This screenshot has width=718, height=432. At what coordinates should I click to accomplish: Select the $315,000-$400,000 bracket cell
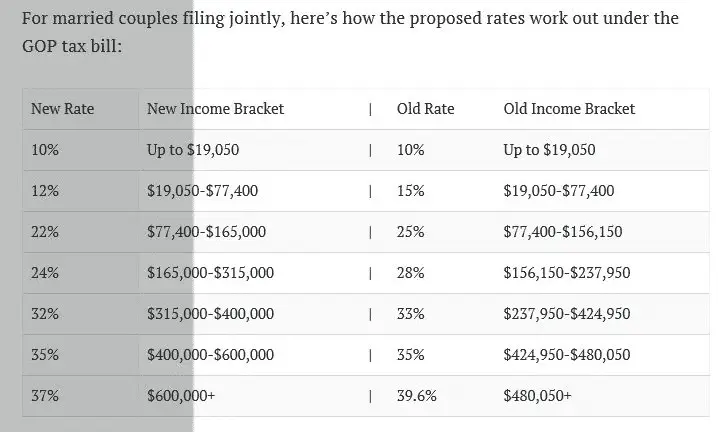pos(210,314)
